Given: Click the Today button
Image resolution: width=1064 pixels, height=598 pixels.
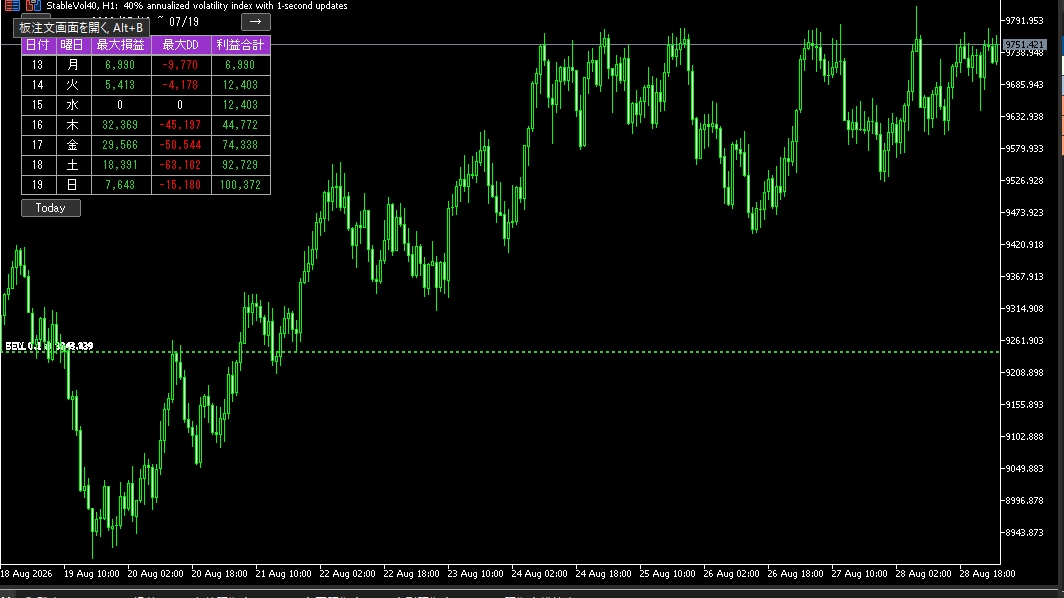Looking at the screenshot, I should coord(51,208).
